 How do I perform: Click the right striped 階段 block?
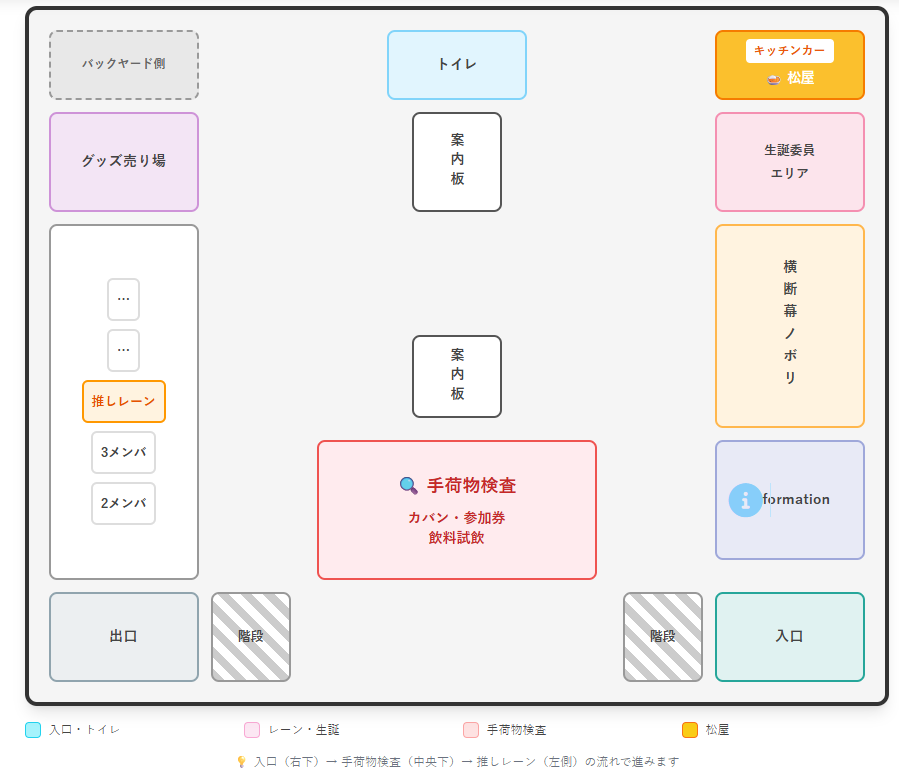pyautogui.click(x=663, y=637)
